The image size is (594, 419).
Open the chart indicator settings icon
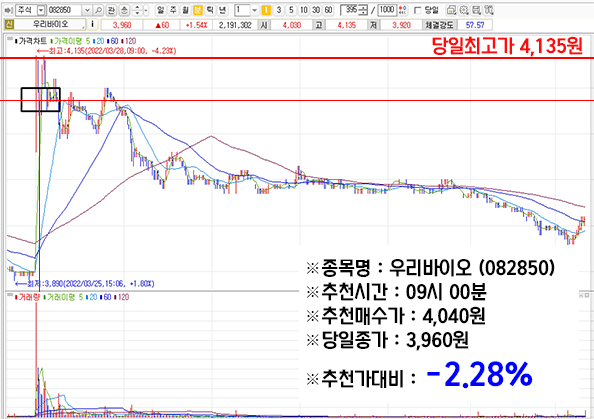(x=451, y=10)
